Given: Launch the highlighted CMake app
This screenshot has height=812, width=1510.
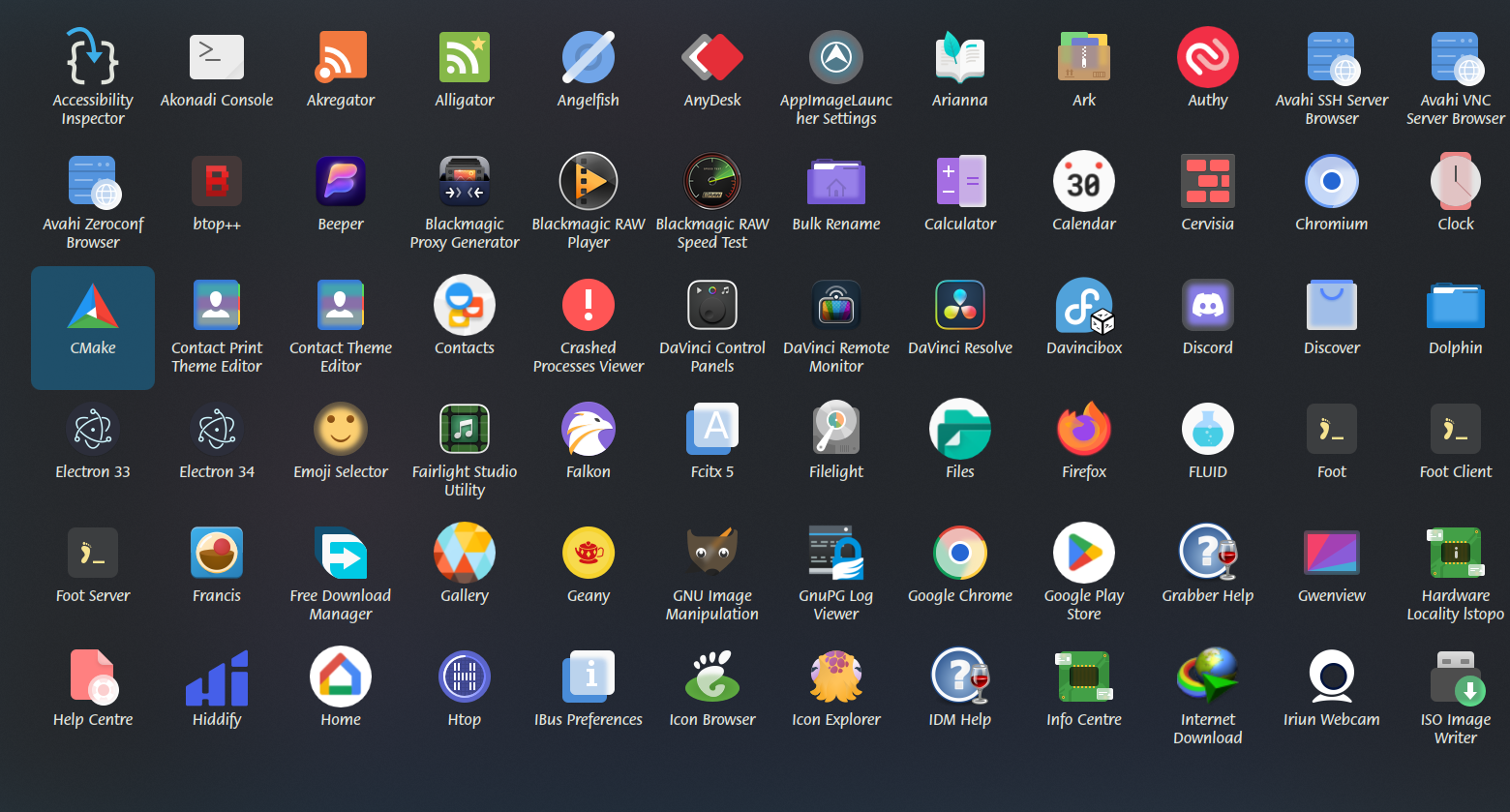Looking at the screenshot, I should tap(93, 328).
